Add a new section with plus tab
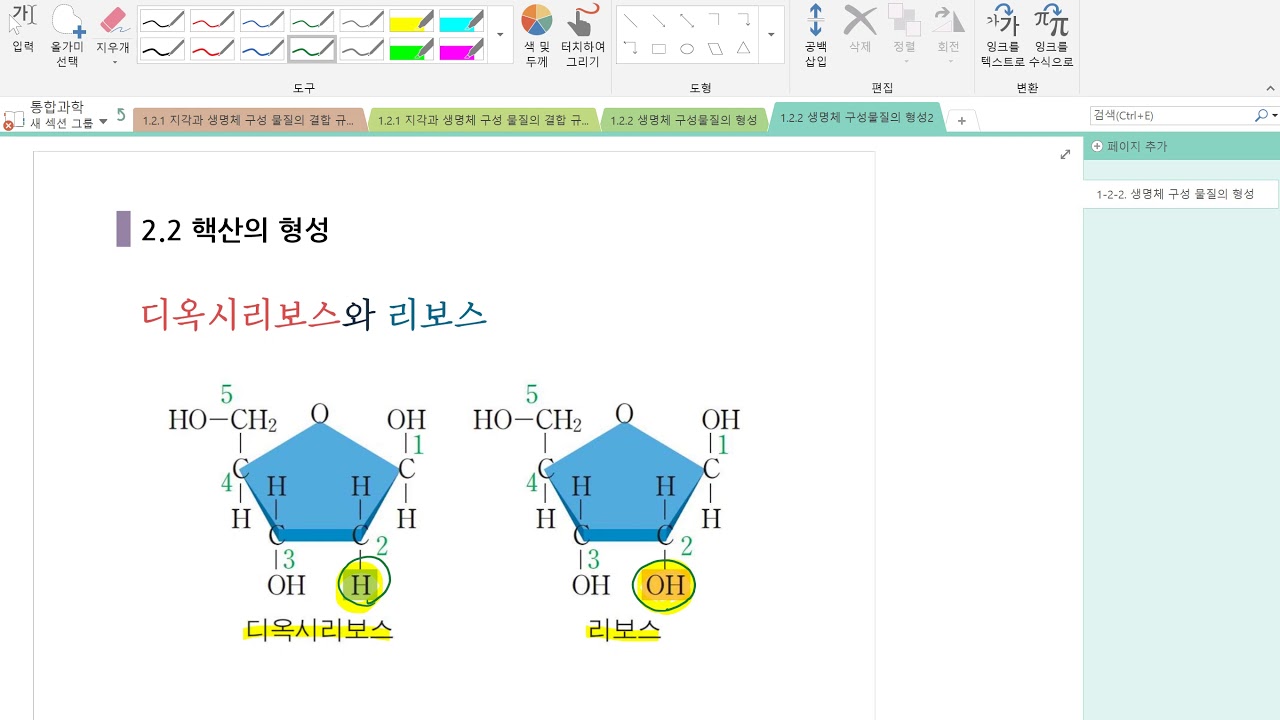This screenshot has height=720, width=1280. coord(961,121)
